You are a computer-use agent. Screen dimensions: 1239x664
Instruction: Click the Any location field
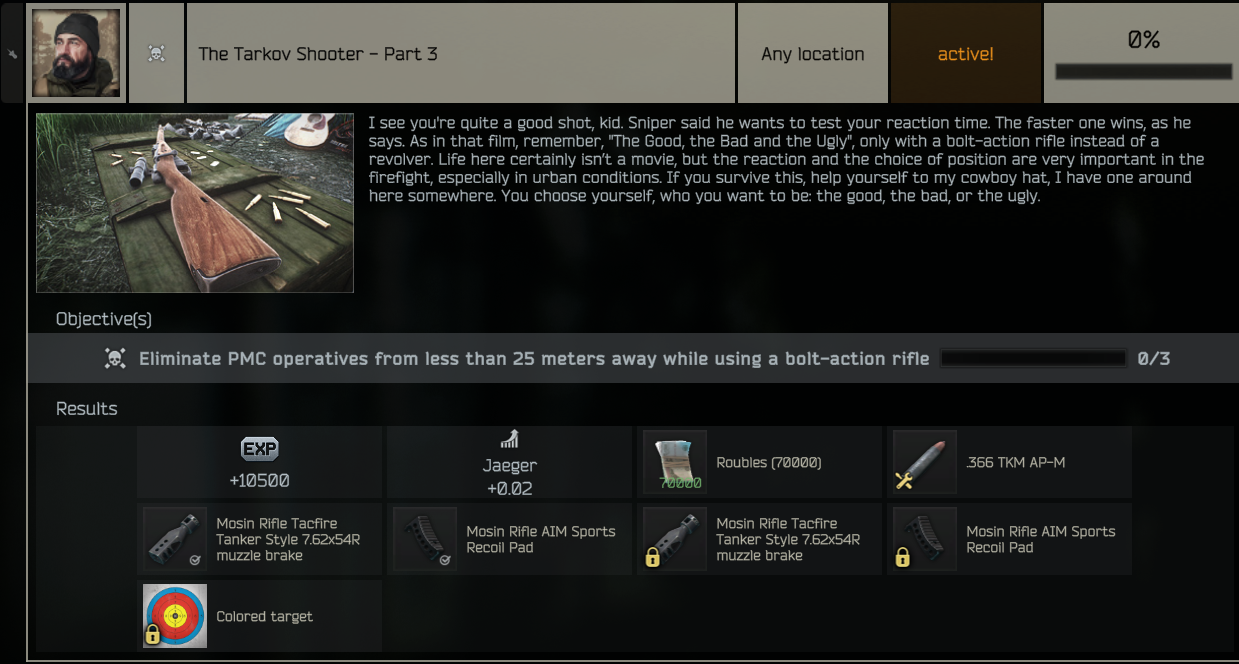[812, 54]
